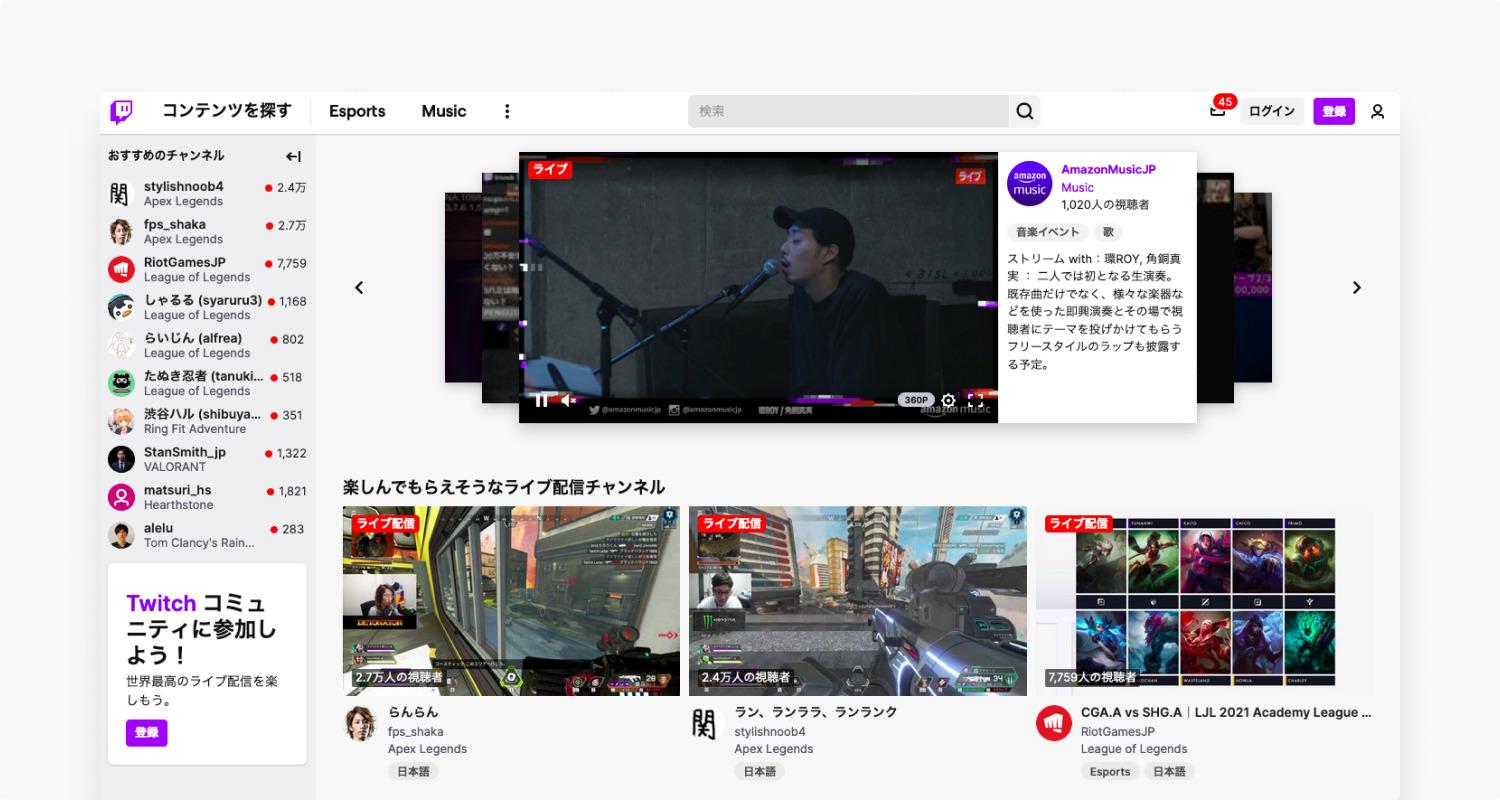Open tanuki avatar in sidebar

tap(121, 384)
